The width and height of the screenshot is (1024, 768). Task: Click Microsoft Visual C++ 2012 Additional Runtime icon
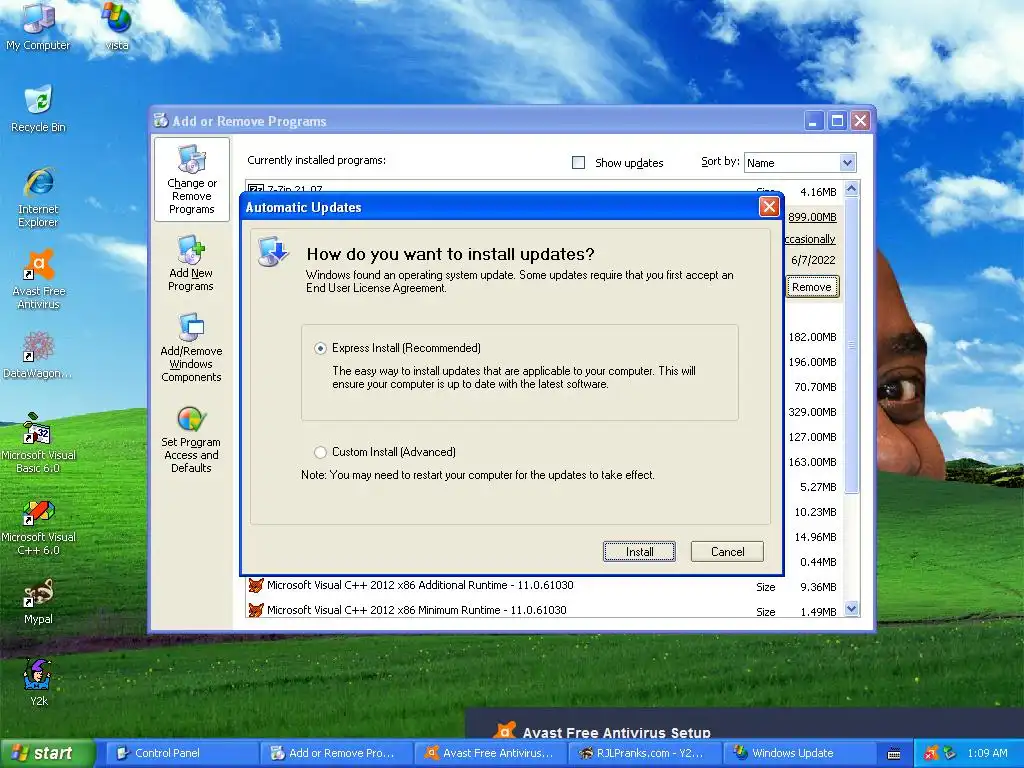[256, 585]
